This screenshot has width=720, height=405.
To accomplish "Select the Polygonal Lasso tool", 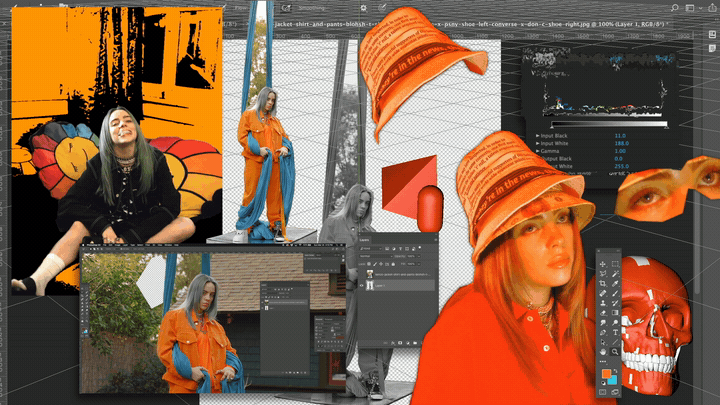I will pyautogui.click(x=603, y=274).
